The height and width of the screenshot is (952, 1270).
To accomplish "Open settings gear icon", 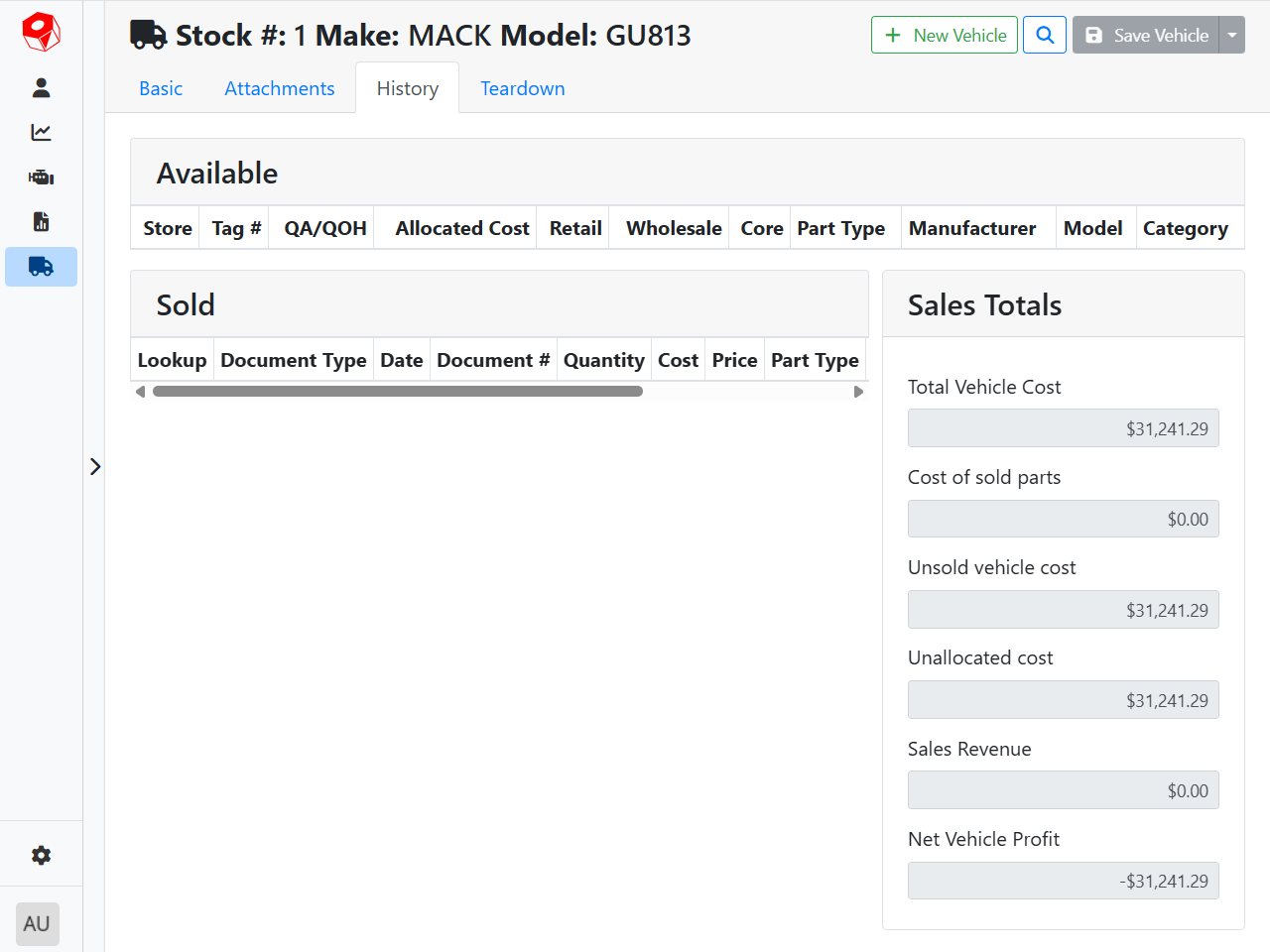I will (x=41, y=855).
